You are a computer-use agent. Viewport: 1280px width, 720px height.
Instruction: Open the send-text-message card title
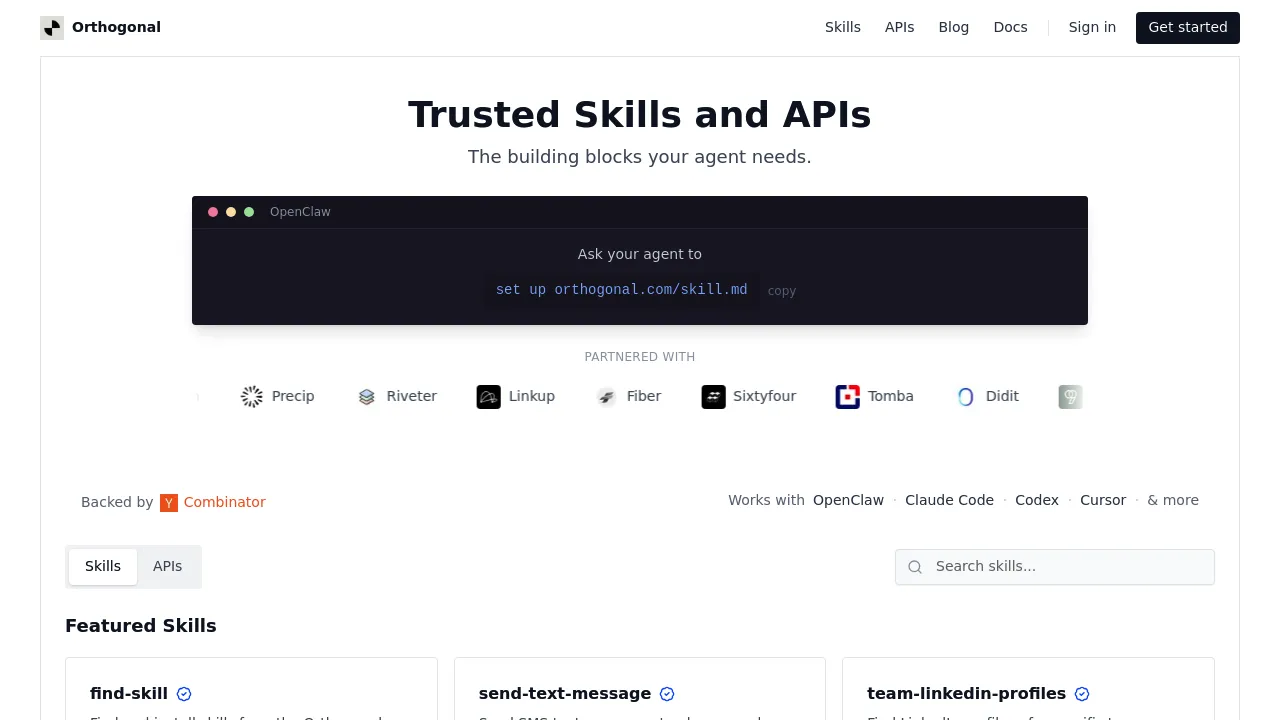pyautogui.click(x=565, y=694)
